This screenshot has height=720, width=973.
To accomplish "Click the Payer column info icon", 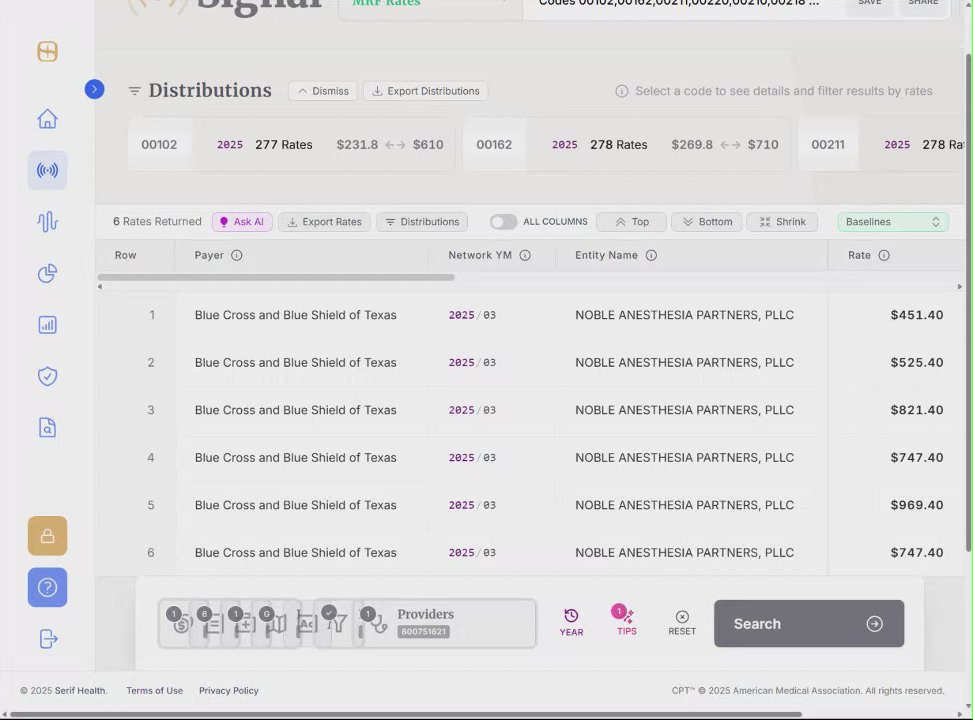I will pos(236,255).
